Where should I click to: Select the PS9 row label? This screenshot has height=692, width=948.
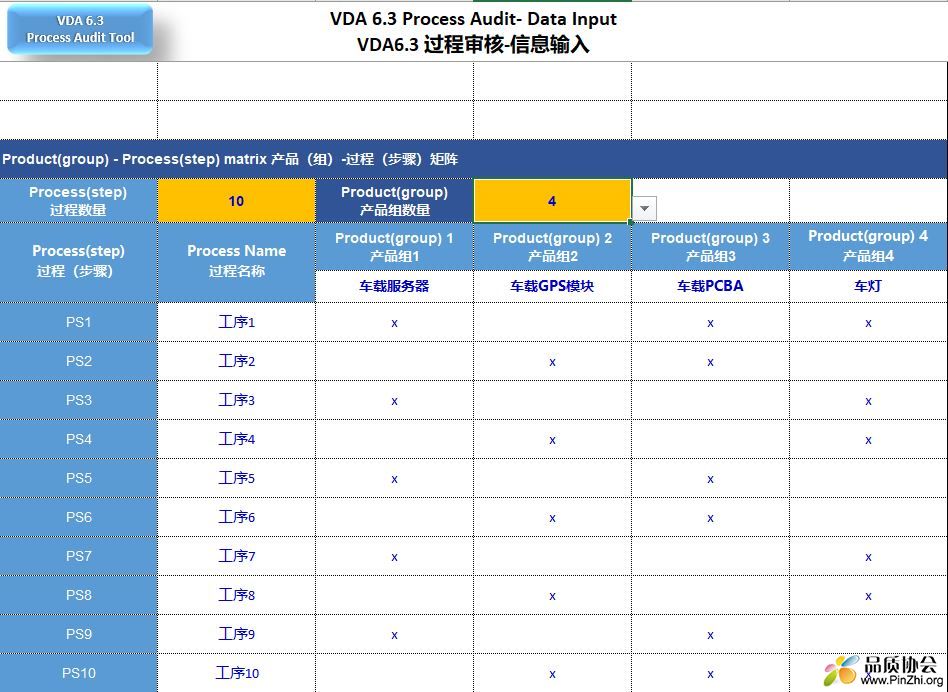pos(79,634)
